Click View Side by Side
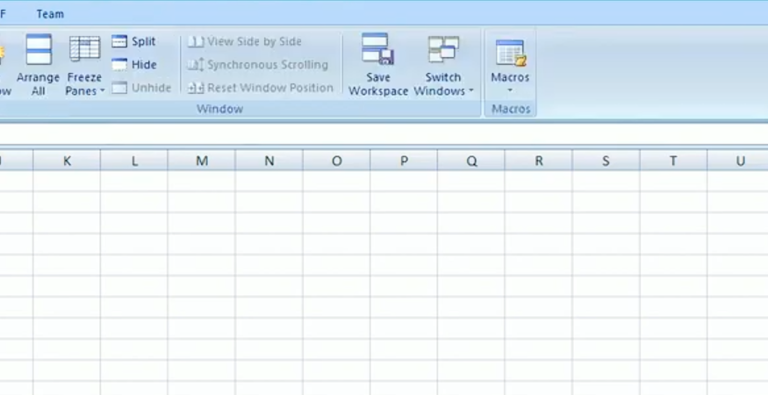 pos(244,42)
